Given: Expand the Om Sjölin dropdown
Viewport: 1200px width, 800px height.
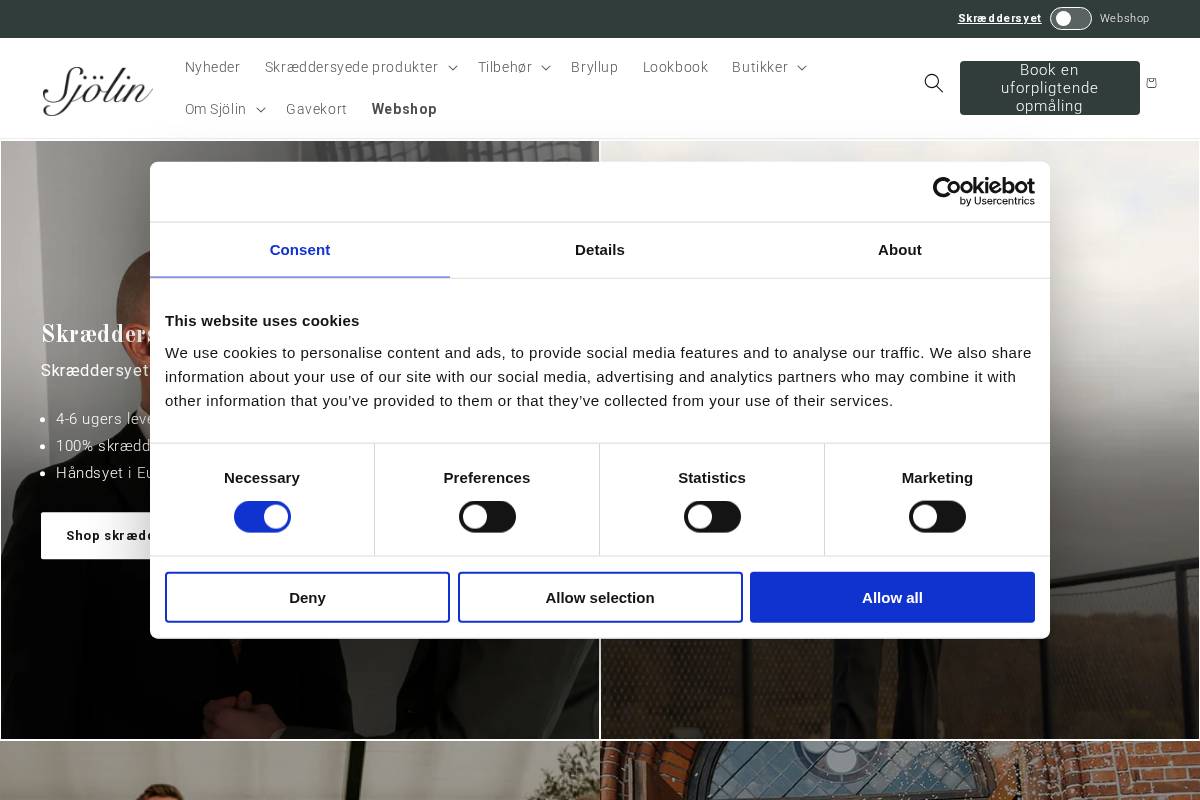Looking at the screenshot, I should [225, 109].
